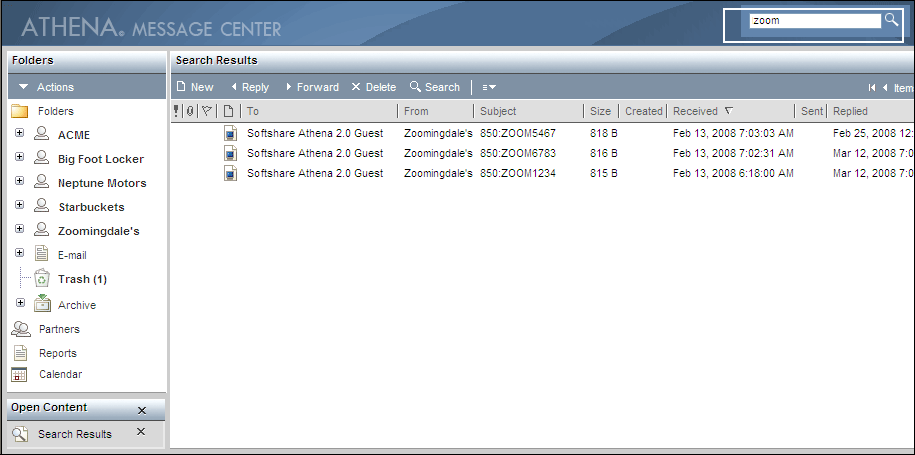Click the document icon for message 850:ZOOM5467
The image size is (915, 455).
click(230, 133)
